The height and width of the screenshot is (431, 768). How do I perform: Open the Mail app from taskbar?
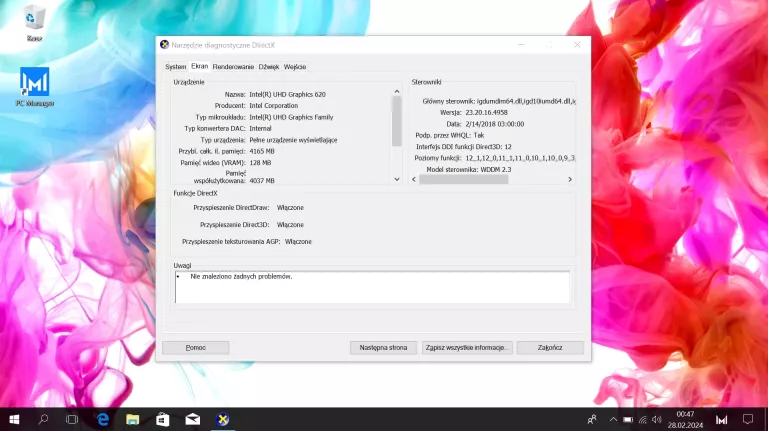192,420
